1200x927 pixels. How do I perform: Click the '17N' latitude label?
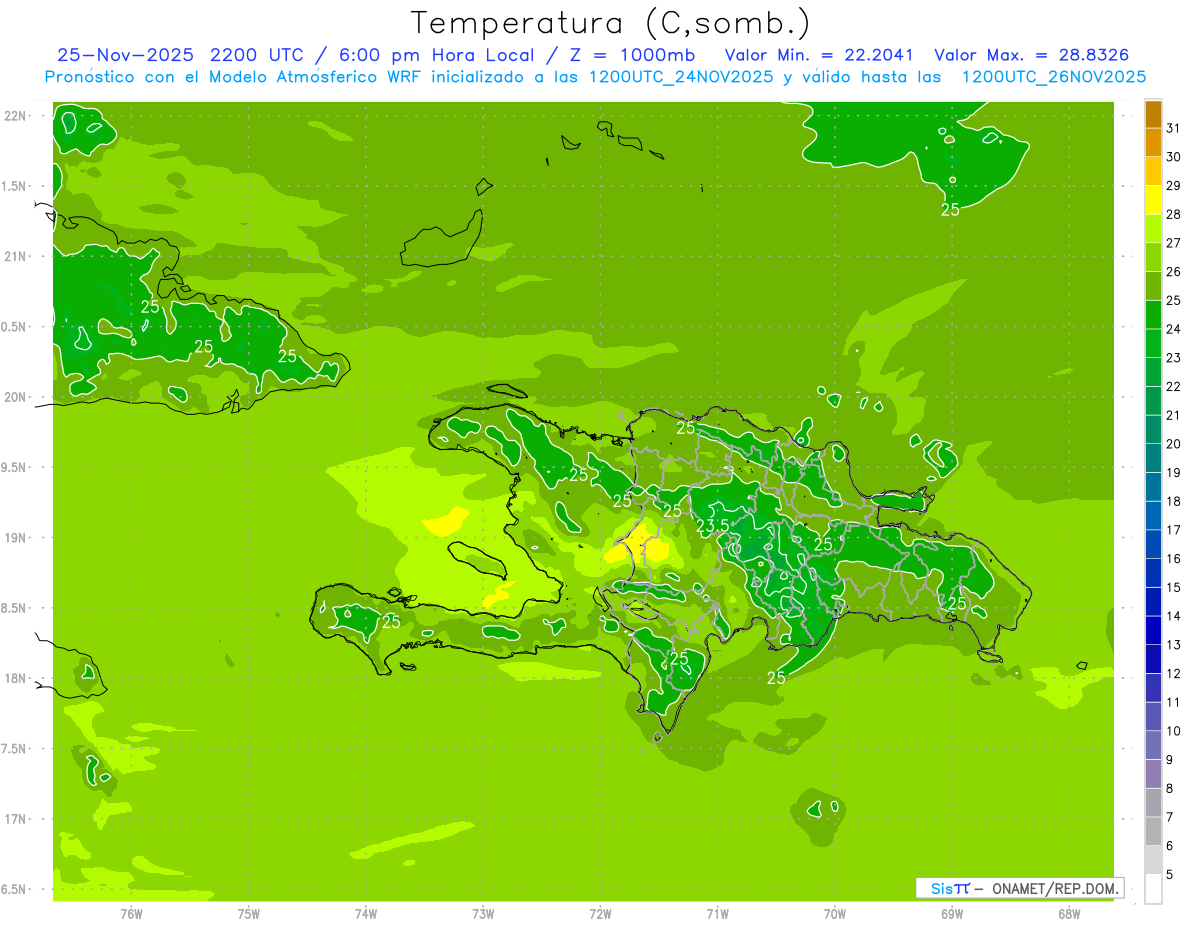coord(15,819)
